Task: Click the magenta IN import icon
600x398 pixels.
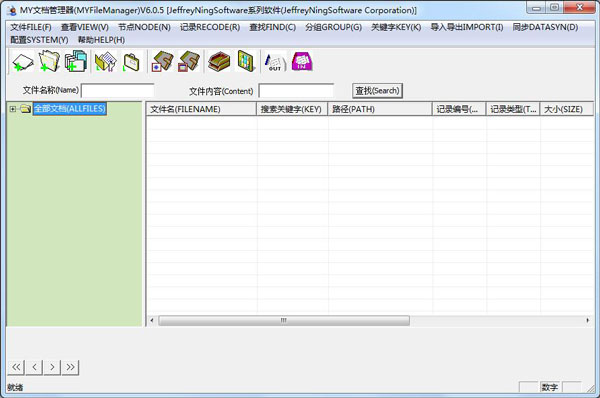Action: (x=302, y=62)
